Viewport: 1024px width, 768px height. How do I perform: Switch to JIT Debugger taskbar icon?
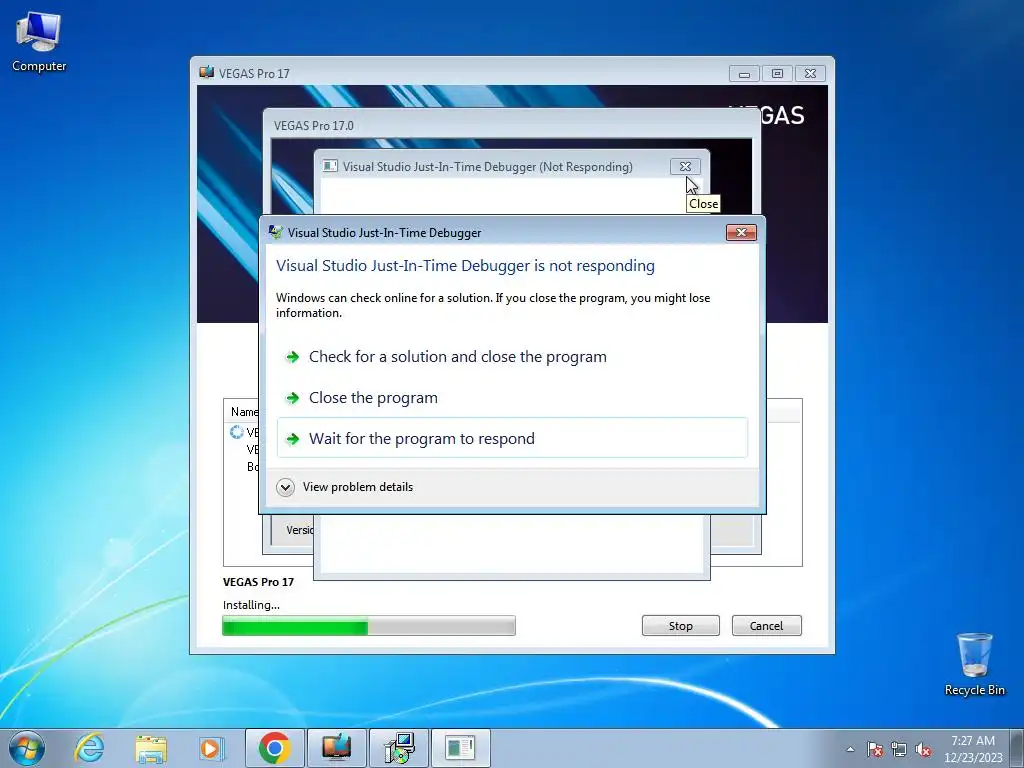(461, 748)
